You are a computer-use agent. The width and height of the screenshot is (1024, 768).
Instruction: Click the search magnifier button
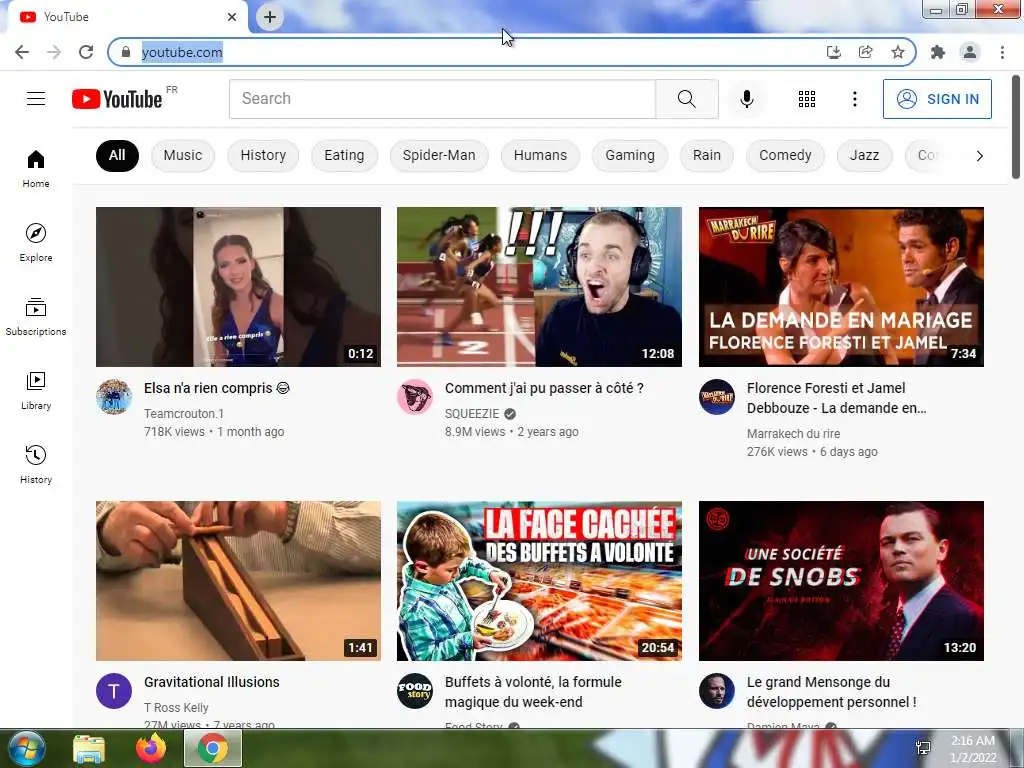(686, 99)
